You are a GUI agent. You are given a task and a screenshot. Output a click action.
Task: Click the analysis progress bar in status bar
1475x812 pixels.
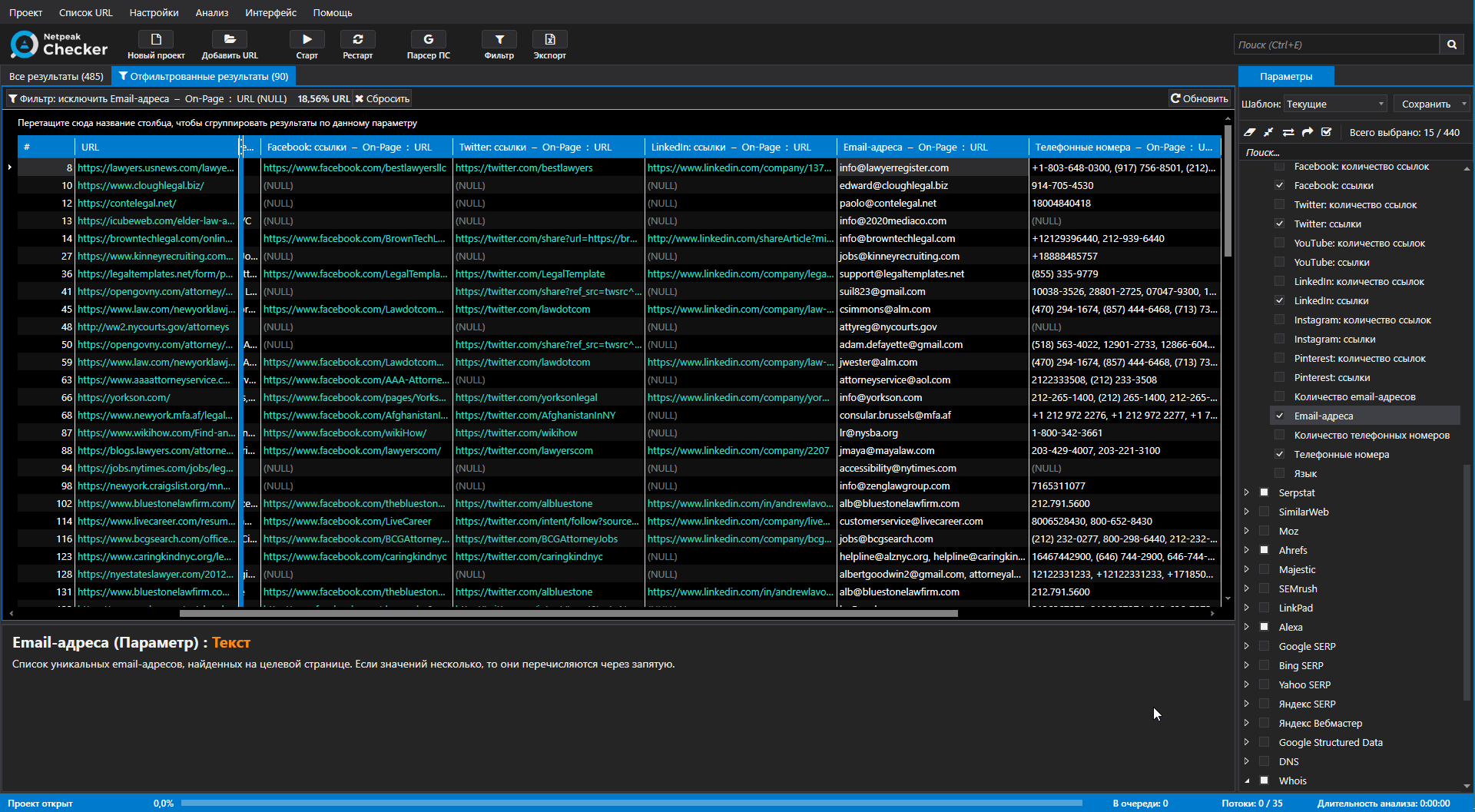[x=631, y=803]
